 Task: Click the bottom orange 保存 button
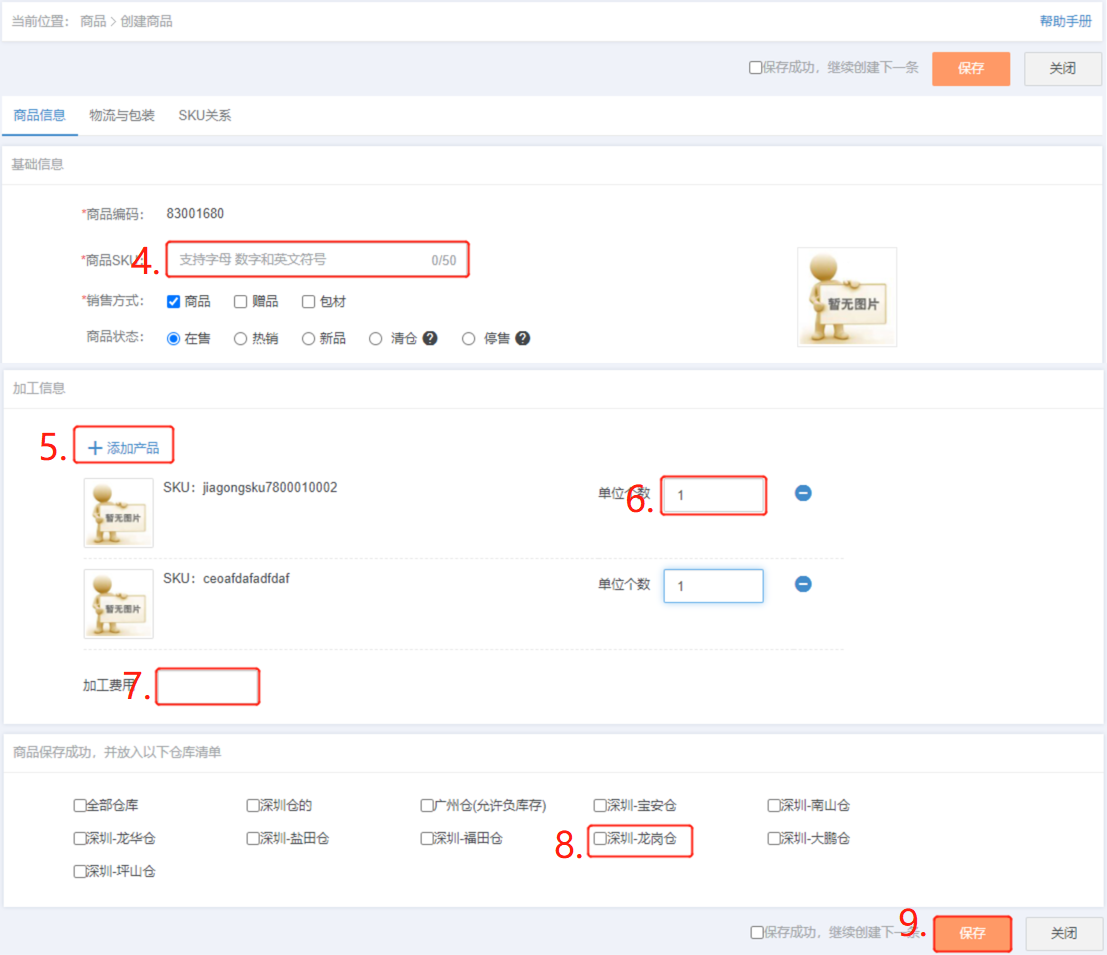click(972, 933)
